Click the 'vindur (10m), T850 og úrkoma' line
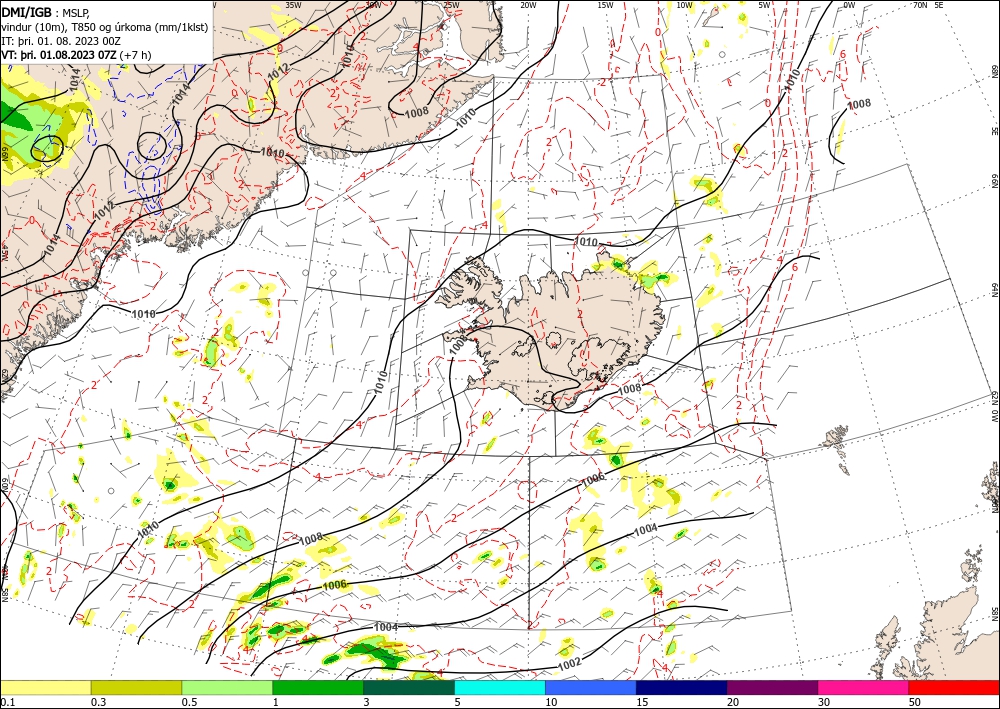The height and width of the screenshot is (709, 1000). [x=105, y=27]
